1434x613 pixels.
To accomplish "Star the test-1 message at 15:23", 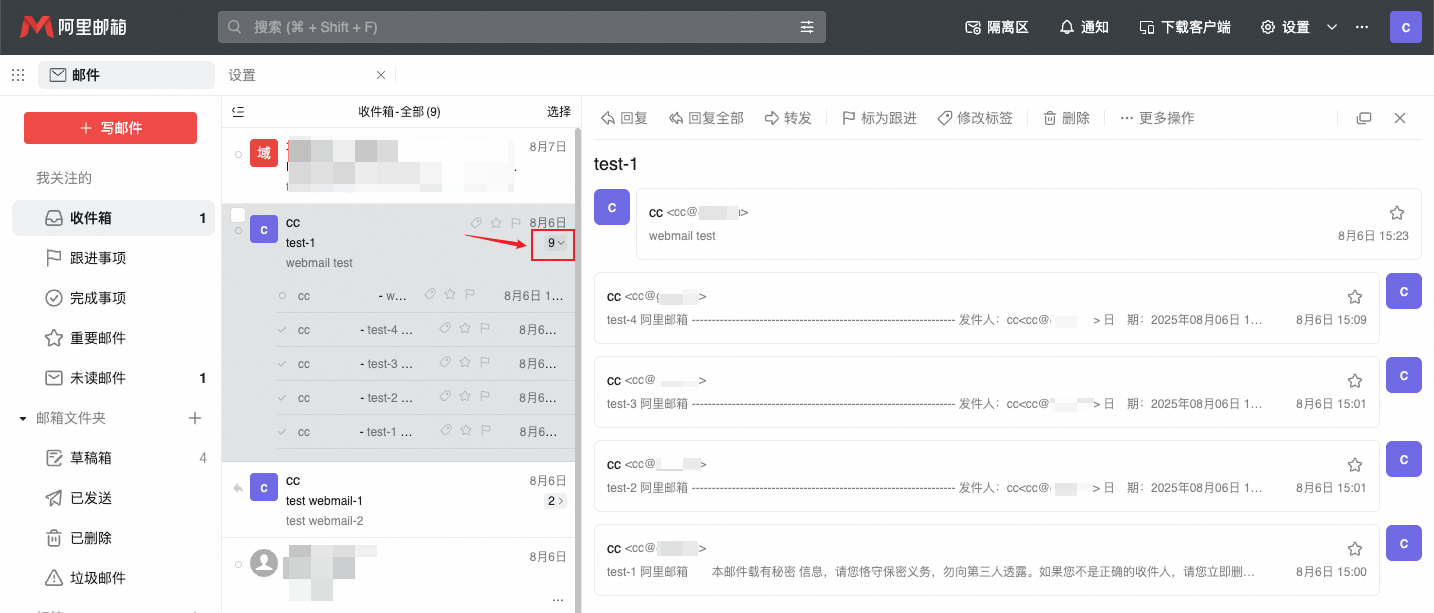I will (1397, 213).
